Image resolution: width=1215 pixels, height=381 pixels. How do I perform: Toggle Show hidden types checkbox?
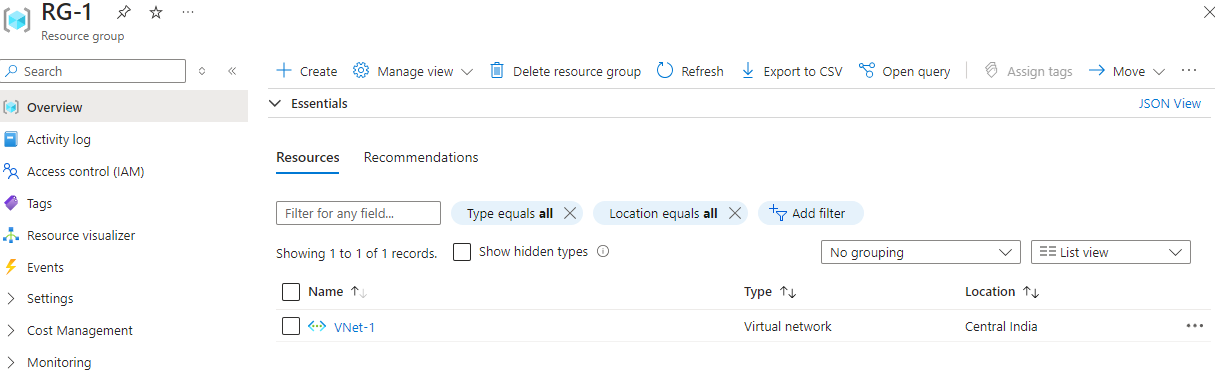(x=462, y=252)
